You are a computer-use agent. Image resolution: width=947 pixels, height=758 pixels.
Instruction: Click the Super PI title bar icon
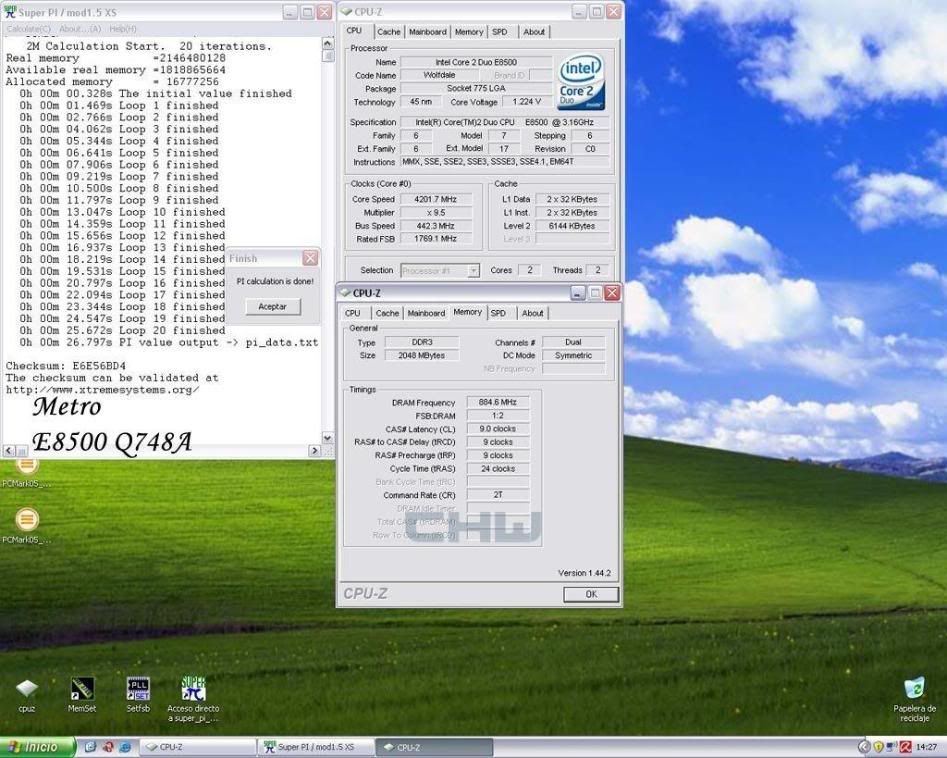[x=10, y=12]
